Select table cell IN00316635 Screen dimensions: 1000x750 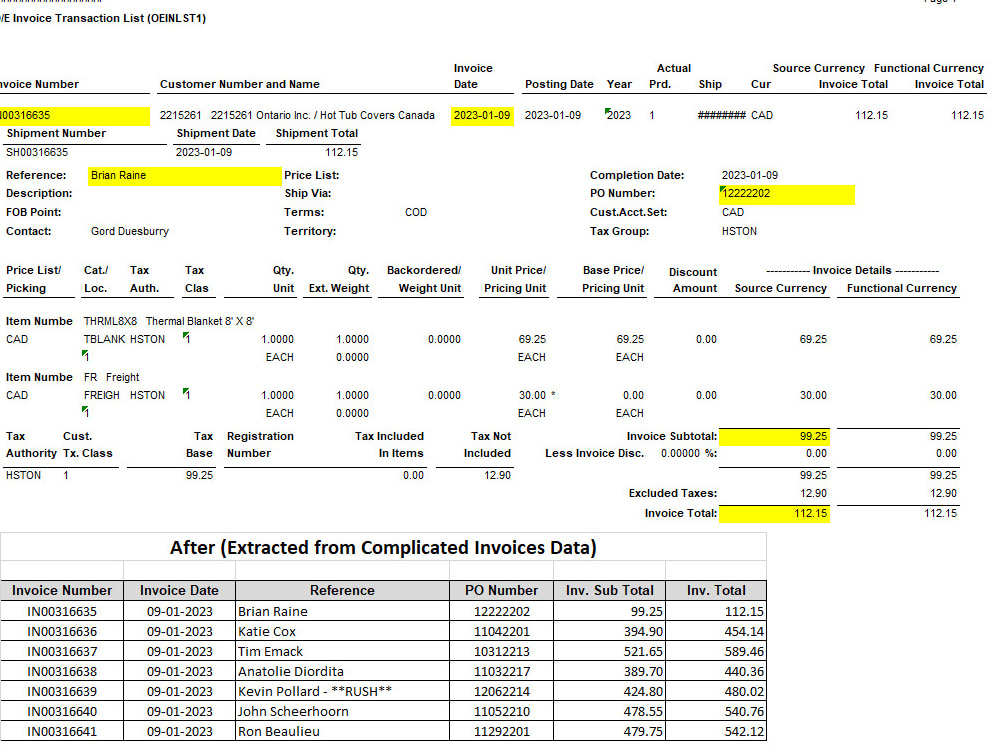[62, 612]
